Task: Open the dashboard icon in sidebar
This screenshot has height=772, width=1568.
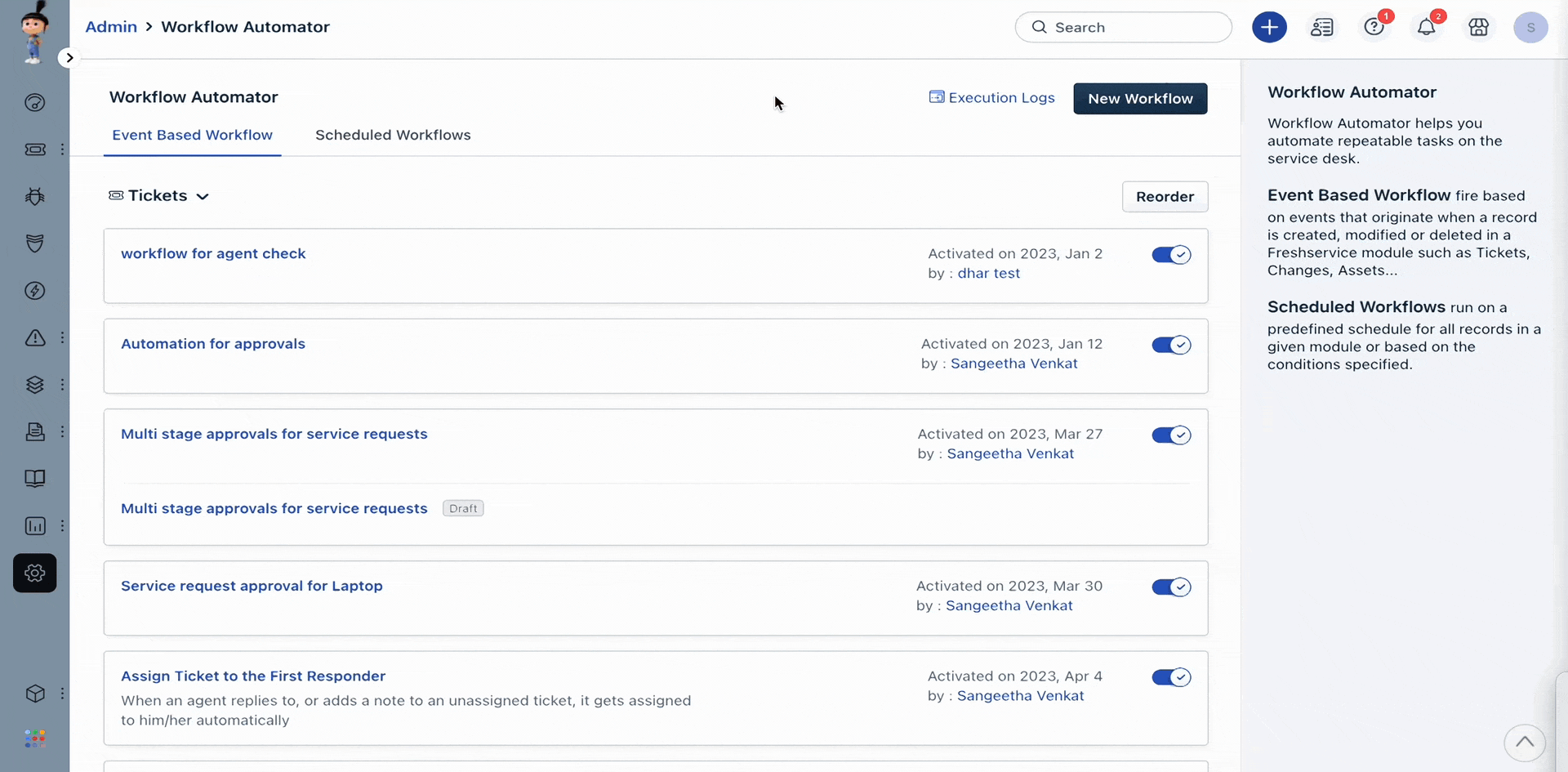Action: (x=34, y=103)
